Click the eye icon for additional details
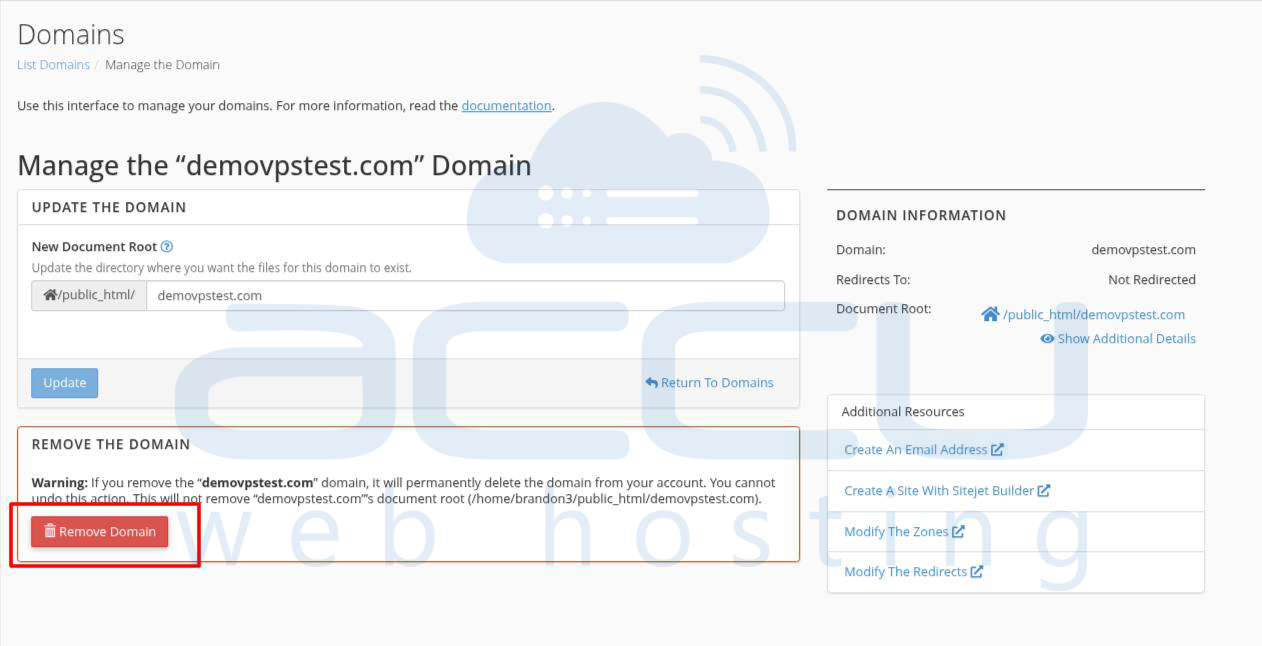Image resolution: width=1262 pixels, height=646 pixels. (x=1047, y=339)
